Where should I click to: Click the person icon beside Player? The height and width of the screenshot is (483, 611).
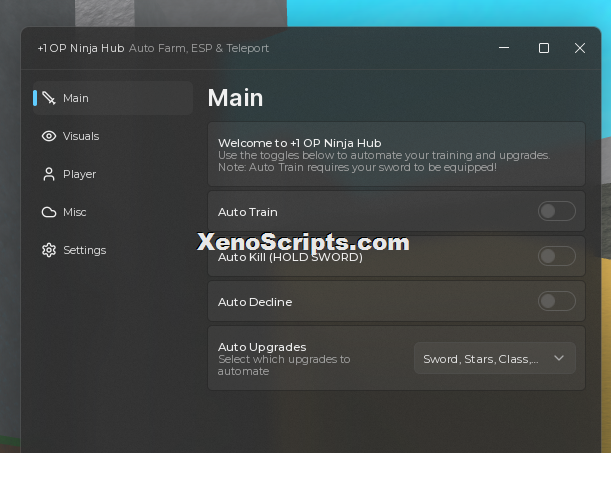[x=49, y=174]
